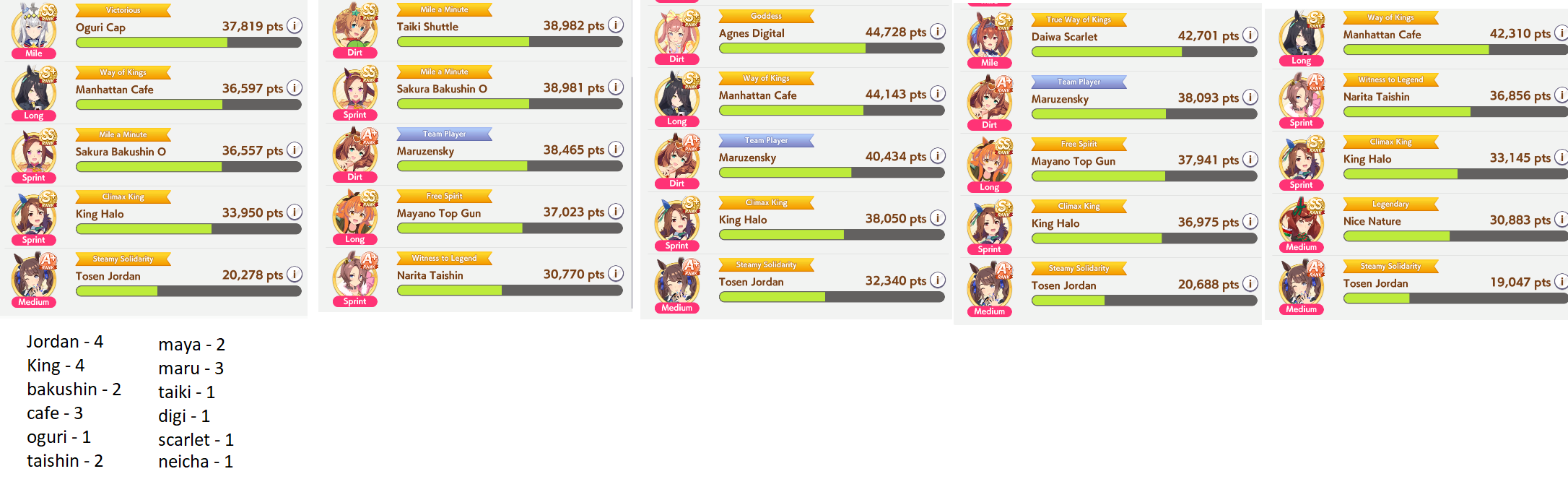Tap info icon next to Narita Taishin's 30,770 pts
The height and width of the screenshot is (500, 1568).
pos(615,274)
